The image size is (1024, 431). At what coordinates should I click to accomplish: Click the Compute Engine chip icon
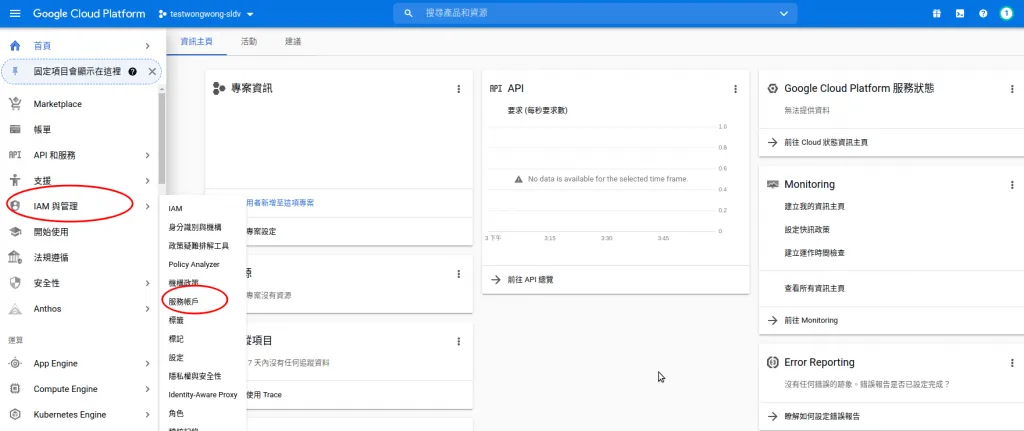(x=15, y=389)
